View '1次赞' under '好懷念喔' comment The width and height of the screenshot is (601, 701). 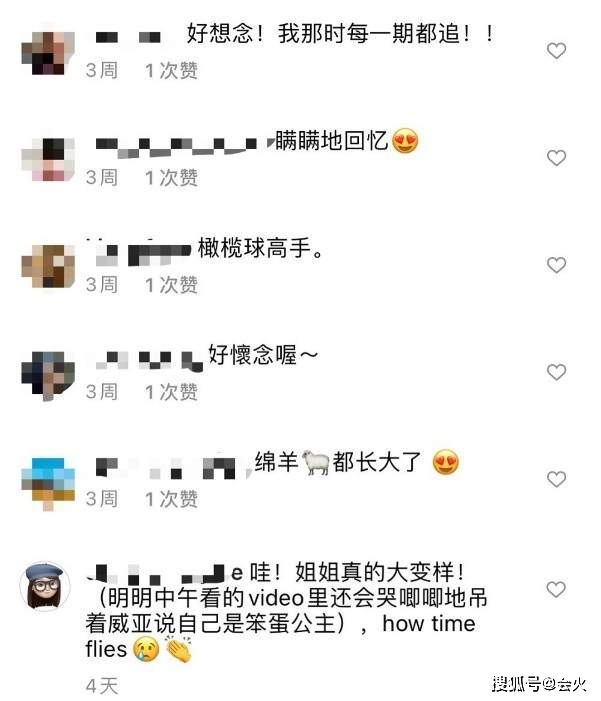171,392
